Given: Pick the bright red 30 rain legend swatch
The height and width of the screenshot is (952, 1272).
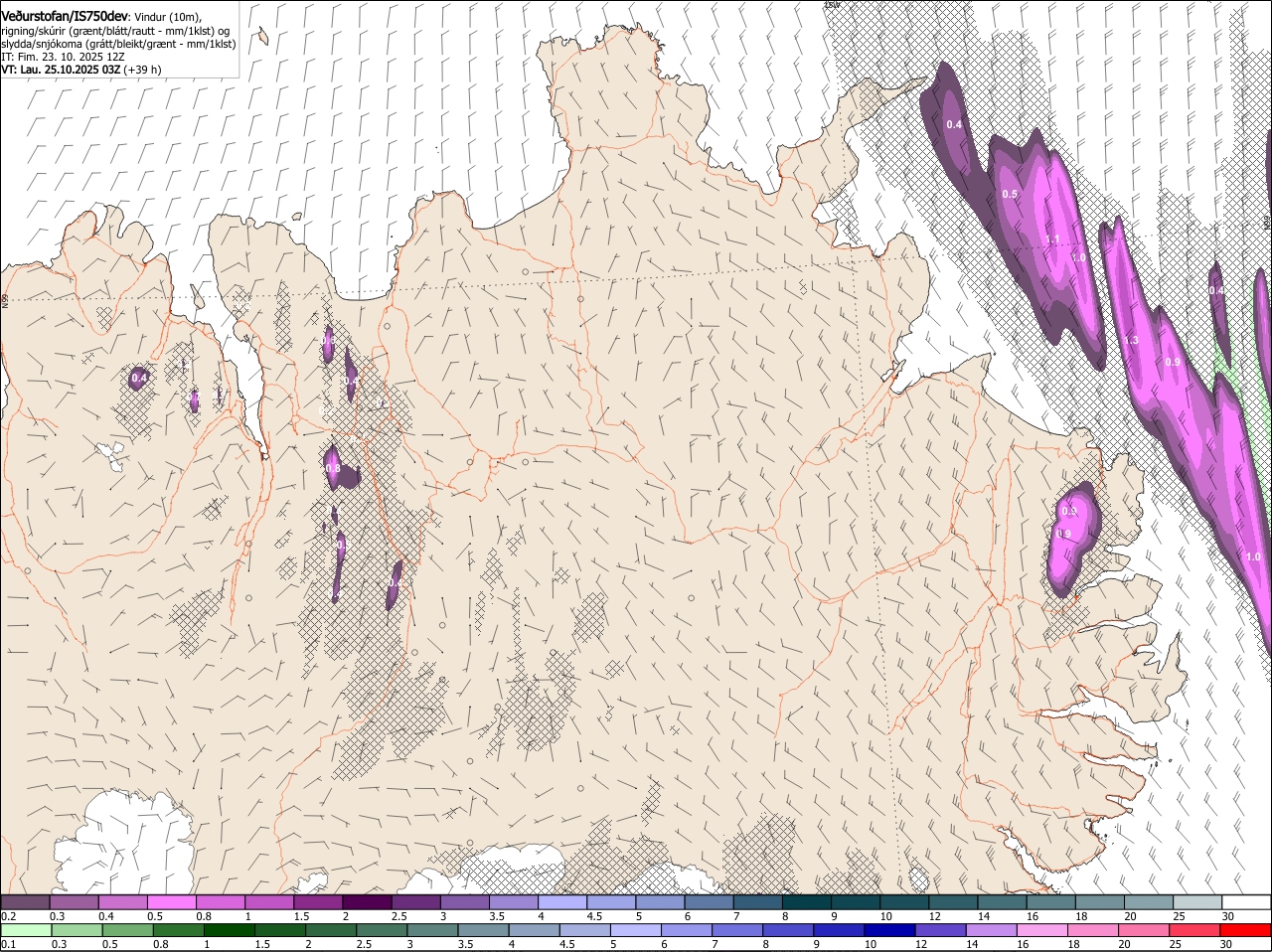Looking at the screenshot, I should 1245,930.
